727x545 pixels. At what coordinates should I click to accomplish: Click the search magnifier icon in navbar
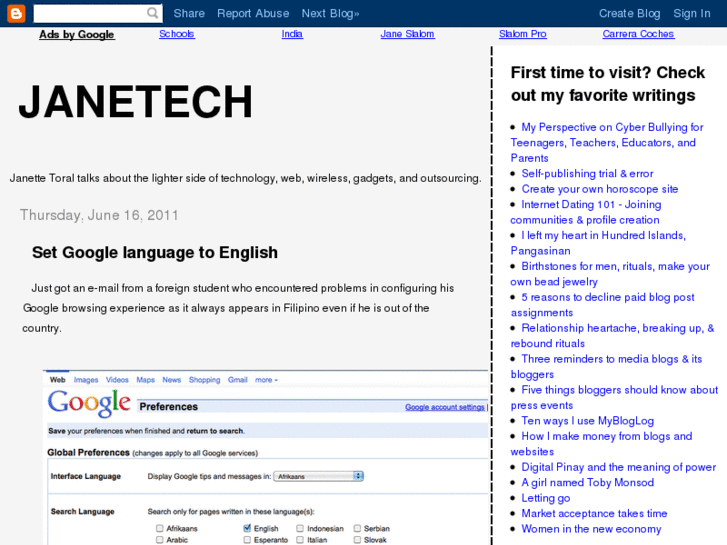[x=153, y=13]
